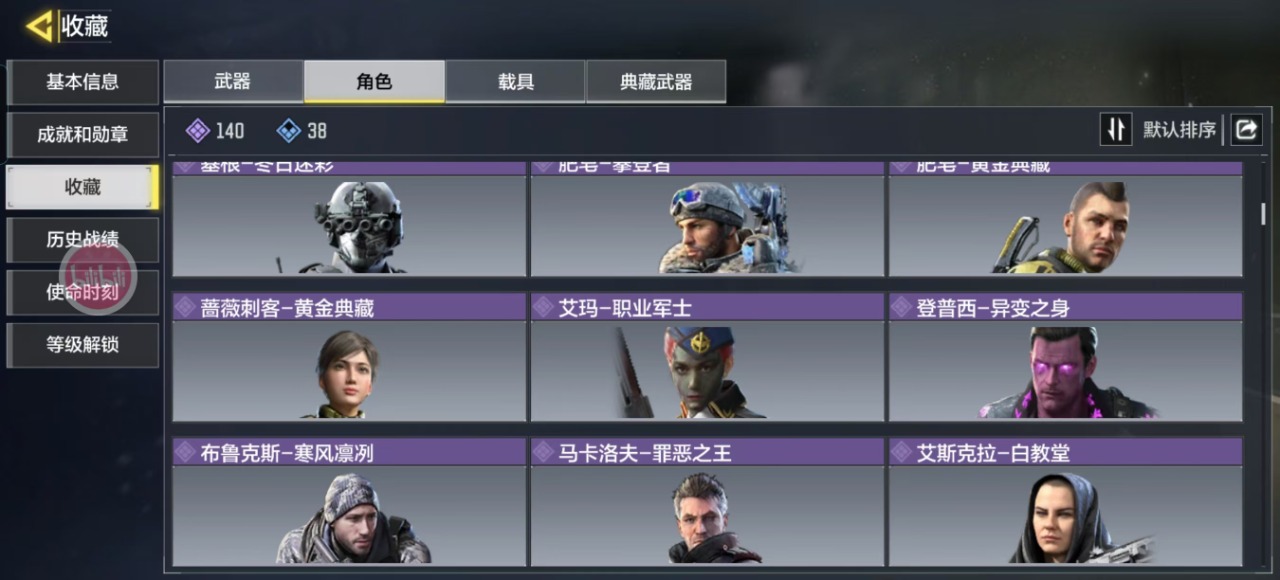Open the 等级解锁 section
The image size is (1280, 580).
pos(83,345)
